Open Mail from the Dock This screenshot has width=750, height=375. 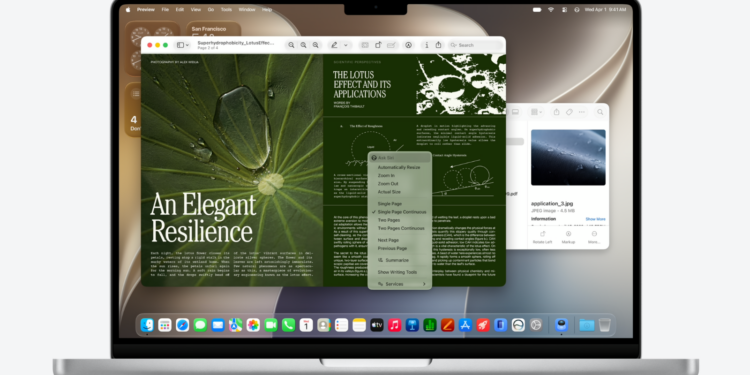[x=218, y=325]
